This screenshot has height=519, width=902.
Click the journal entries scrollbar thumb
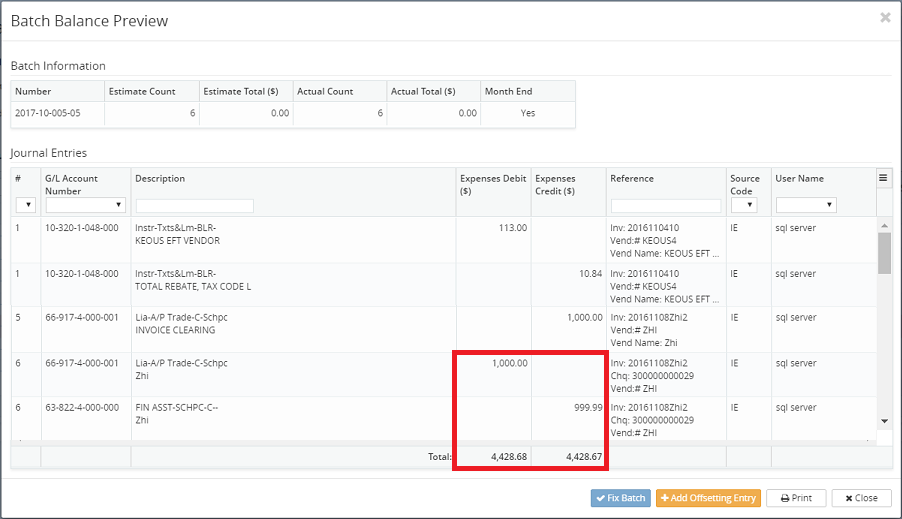point(883,252)
